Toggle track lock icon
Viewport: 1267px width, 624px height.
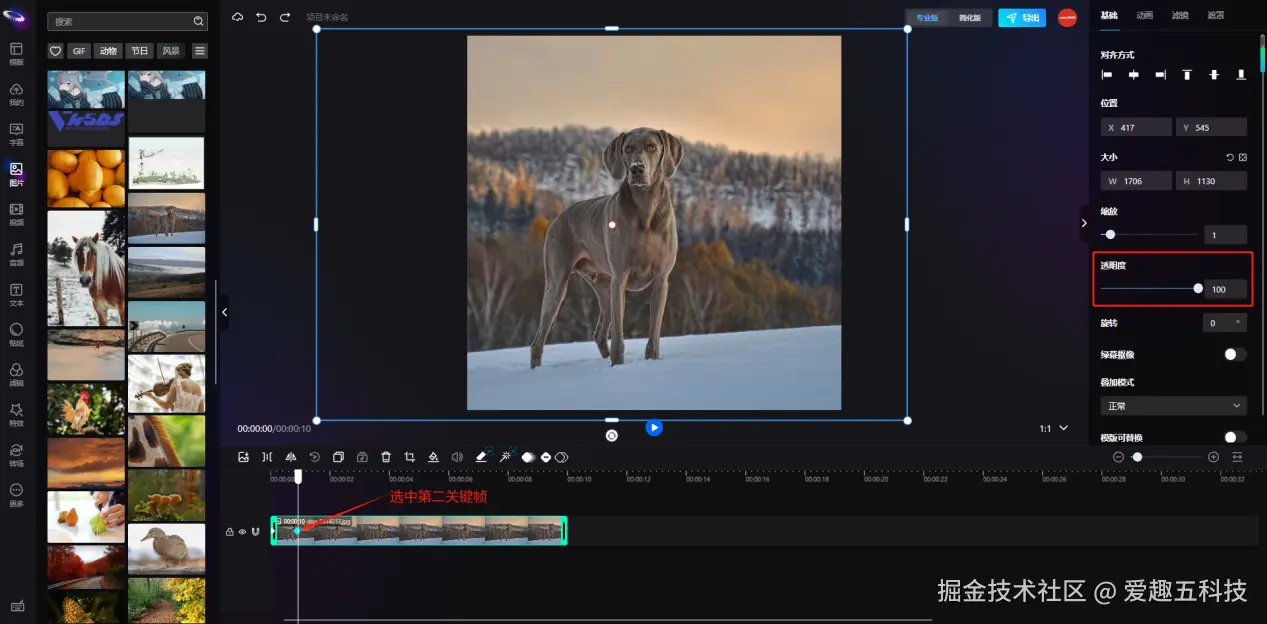pyautogui.click(x=230, y=532)
